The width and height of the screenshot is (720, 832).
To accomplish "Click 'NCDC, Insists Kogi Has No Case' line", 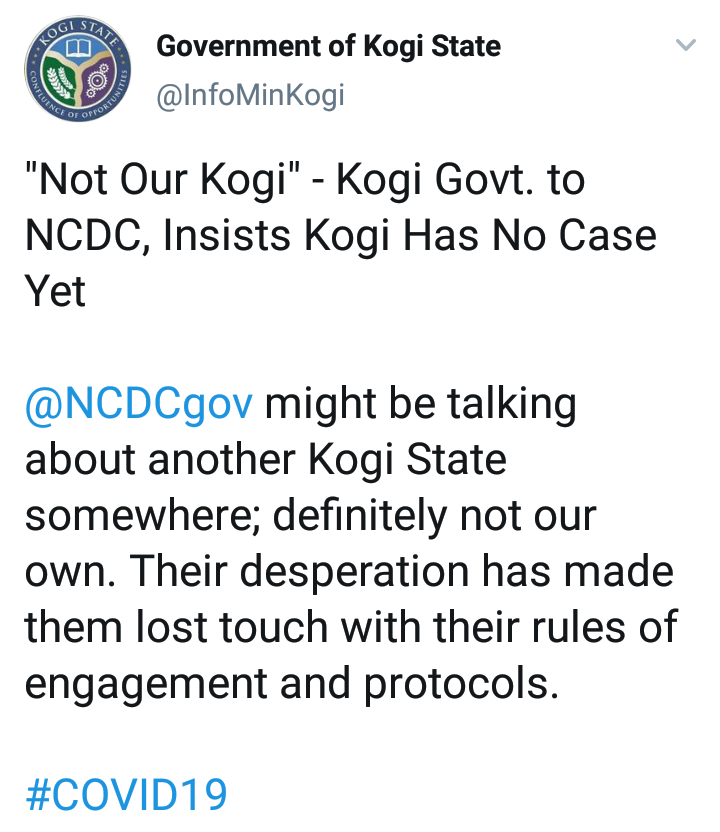I will click(340, 236).
